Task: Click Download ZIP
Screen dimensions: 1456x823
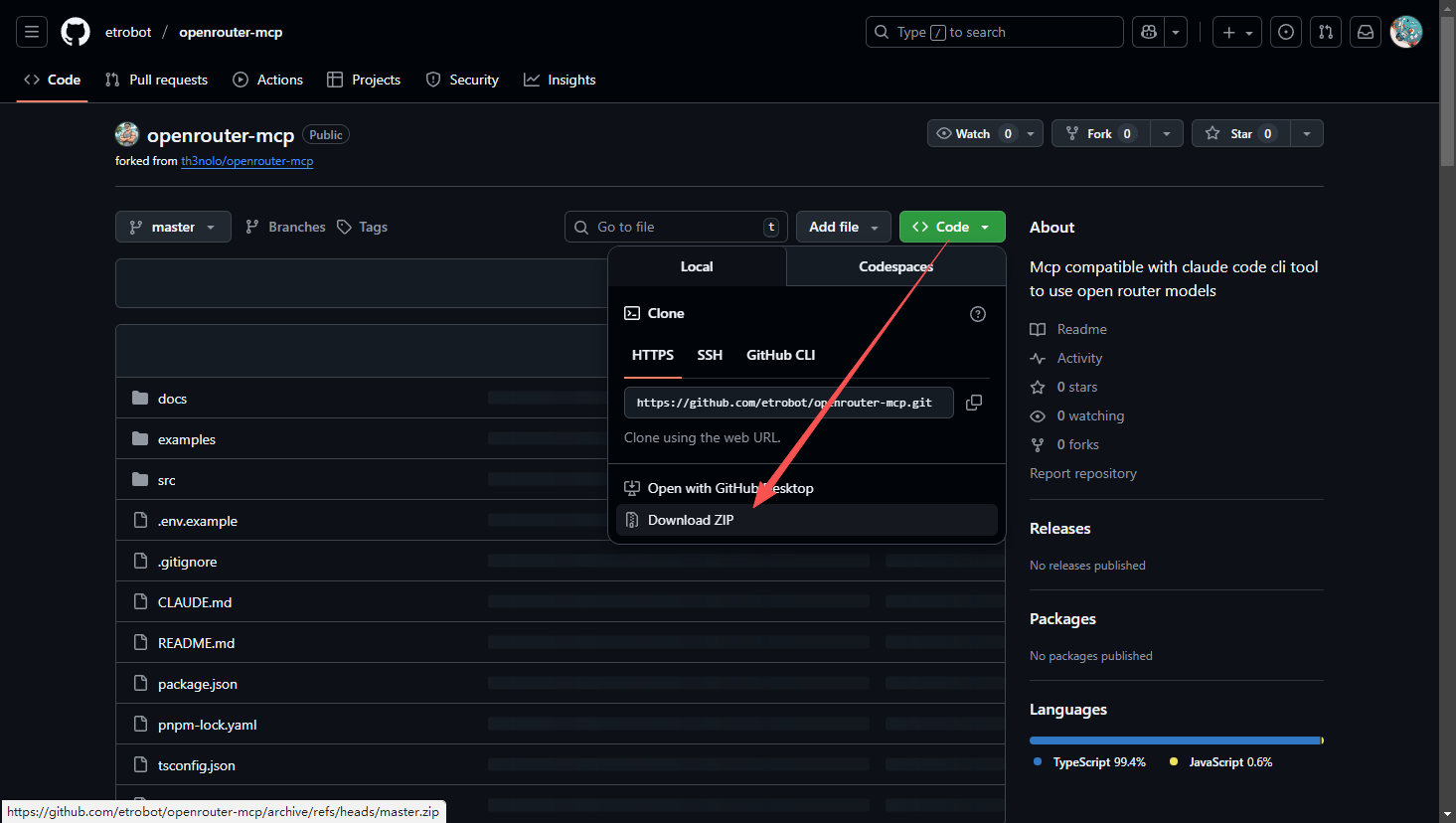Action: tap(807, 520)
